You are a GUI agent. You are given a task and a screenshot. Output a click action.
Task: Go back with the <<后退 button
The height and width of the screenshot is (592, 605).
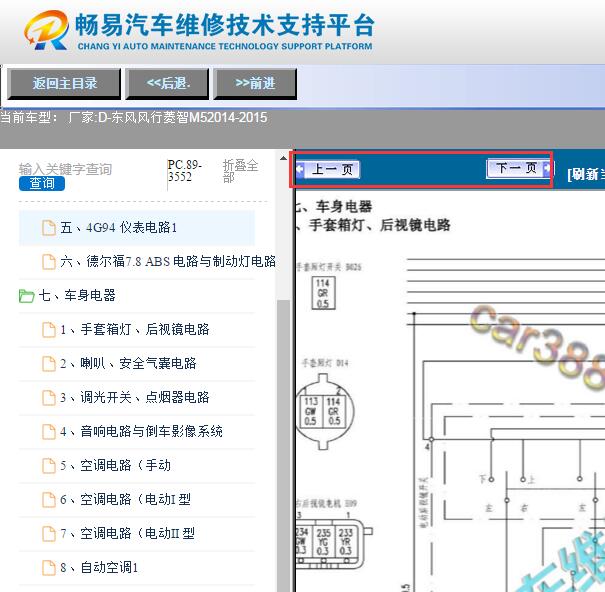[167, 83]
